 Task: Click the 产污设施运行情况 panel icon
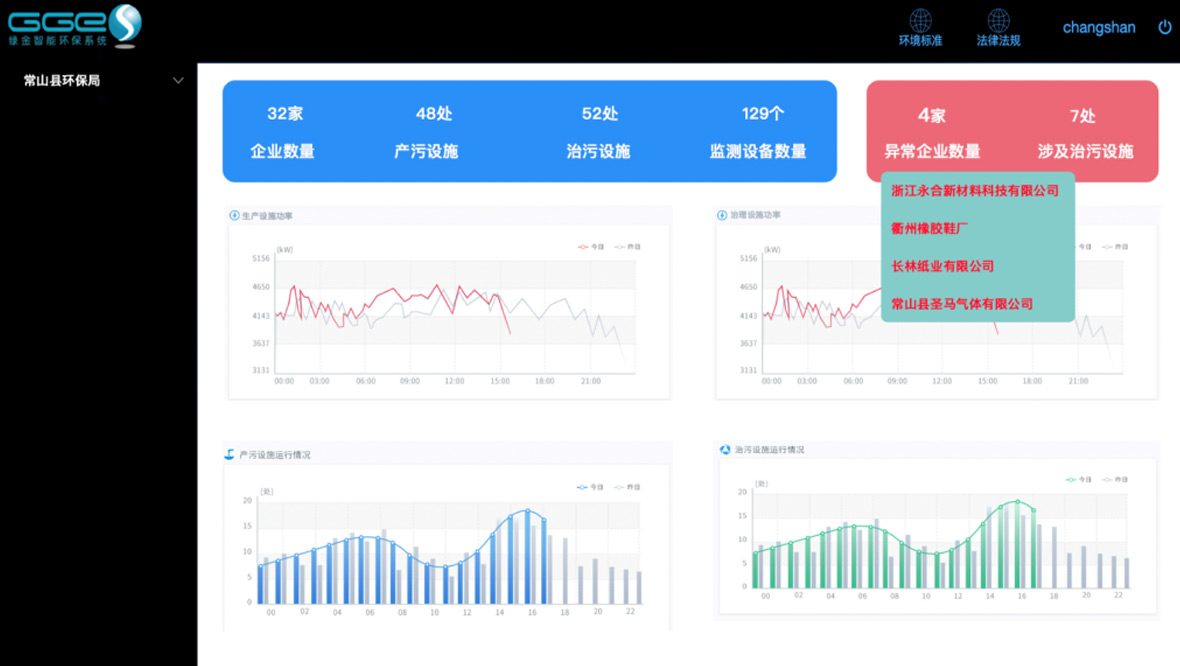point(227,451)
